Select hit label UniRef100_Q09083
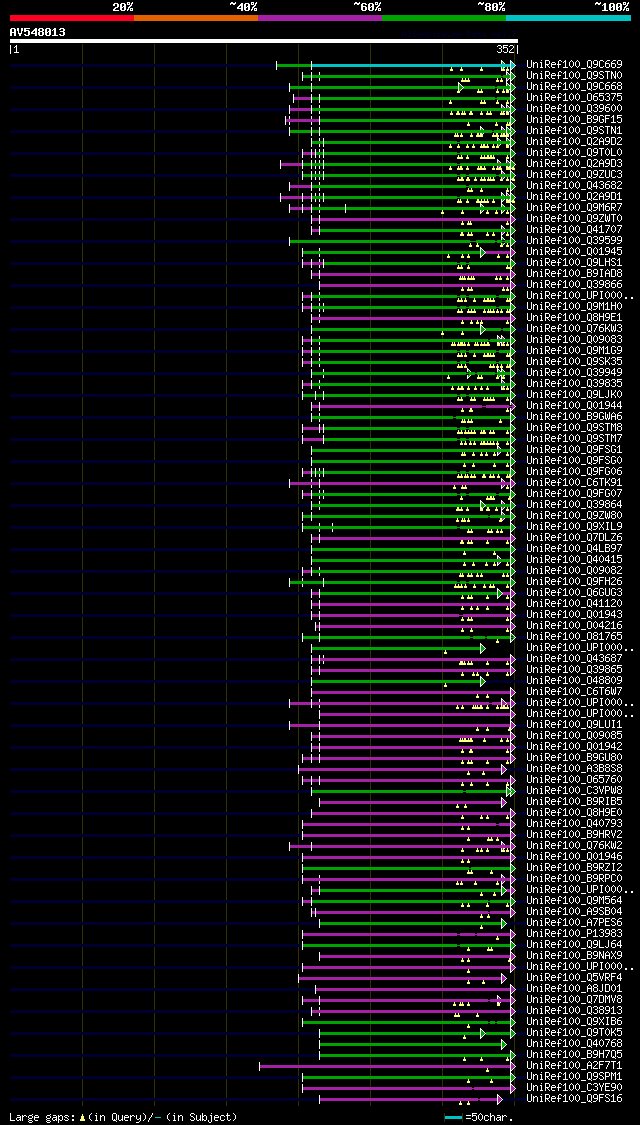 (574, 339)
